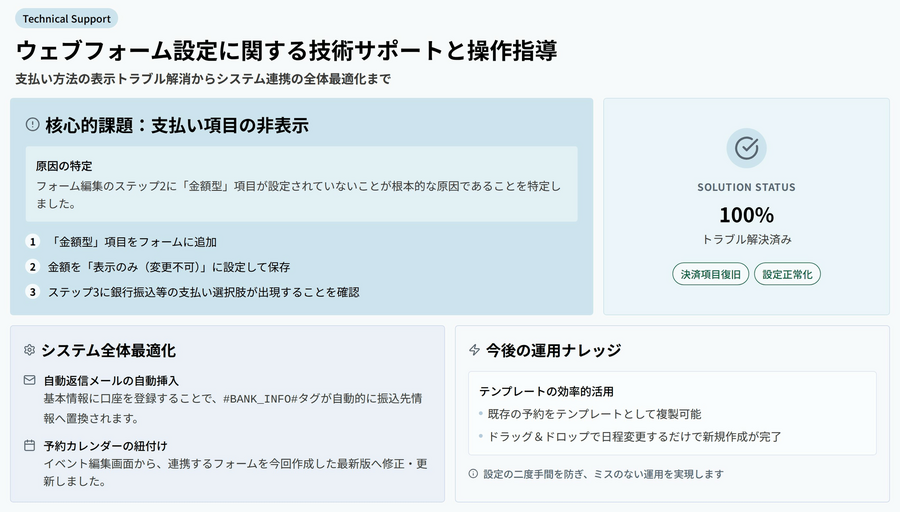Click the info icon beside 設定の二度手間 note
The width and height of the screenshot is (900, 512).
pos(474,474)
